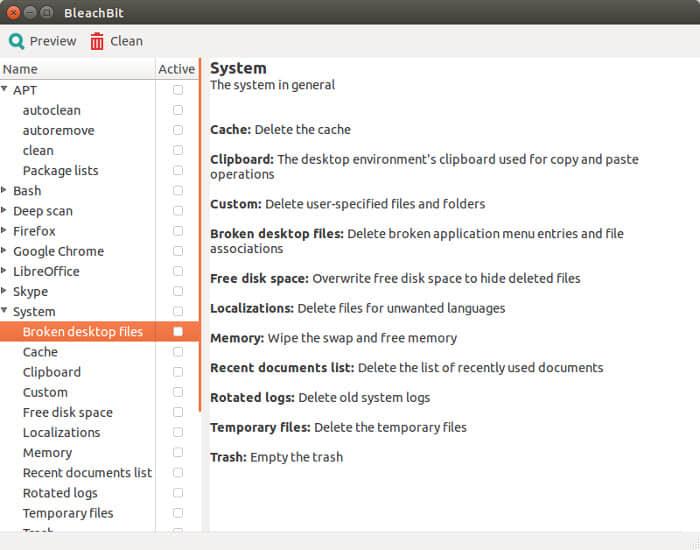The height and width of the screenshot is (550, 700).
Task: Click the Preview magnifying glass icon
Action: pos(16,41)
